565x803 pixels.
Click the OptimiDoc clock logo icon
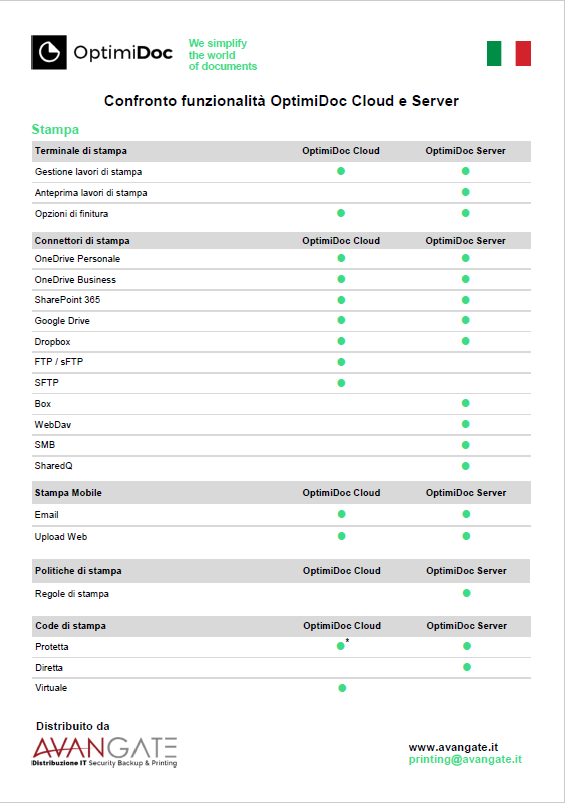[49, 52]
